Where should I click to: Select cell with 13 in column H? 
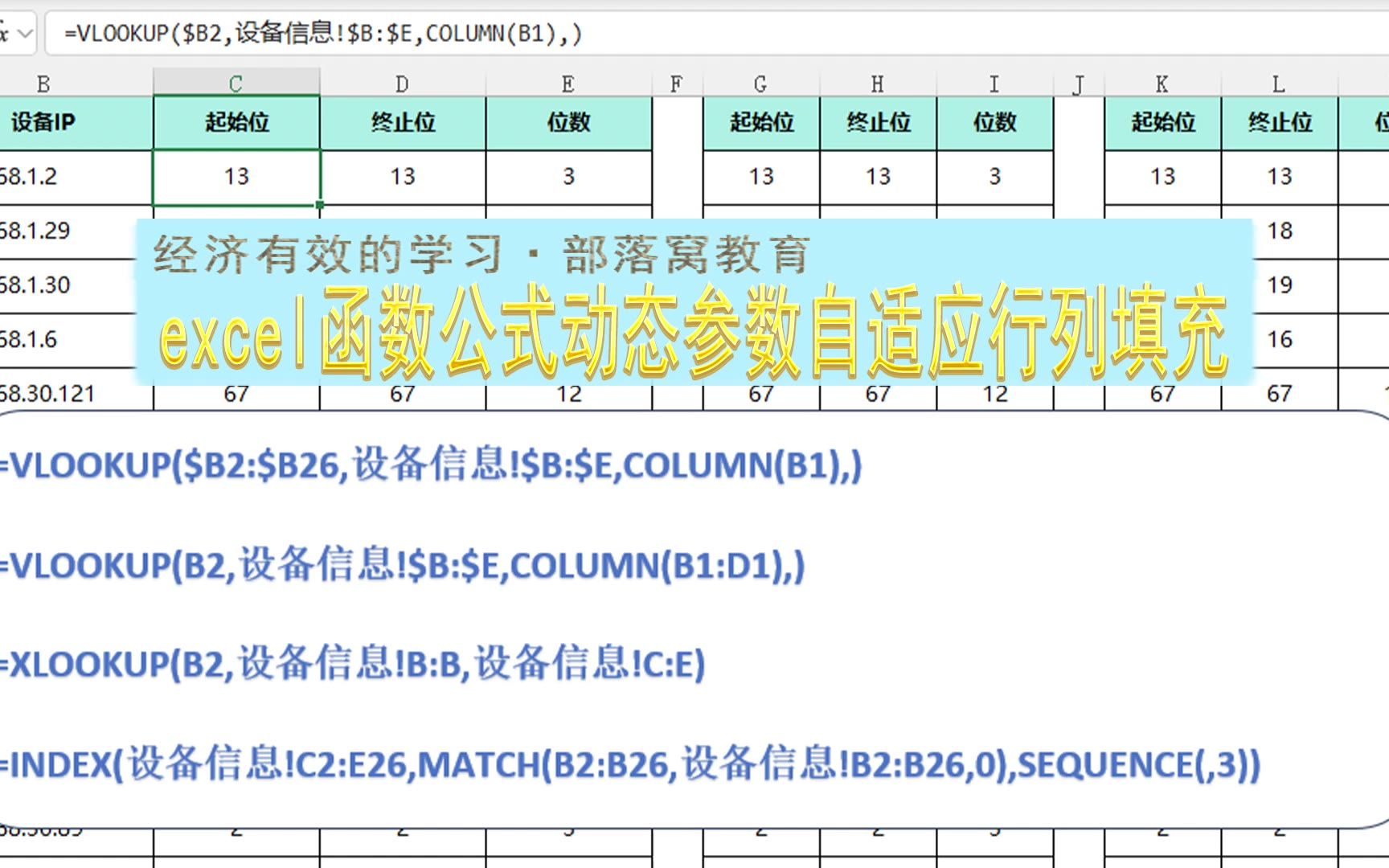[x=878, y=177]
